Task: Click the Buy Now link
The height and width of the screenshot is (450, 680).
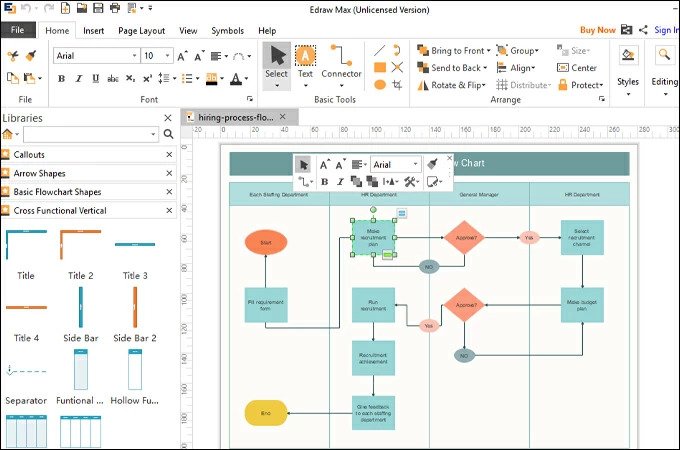Action: (598, 30)
